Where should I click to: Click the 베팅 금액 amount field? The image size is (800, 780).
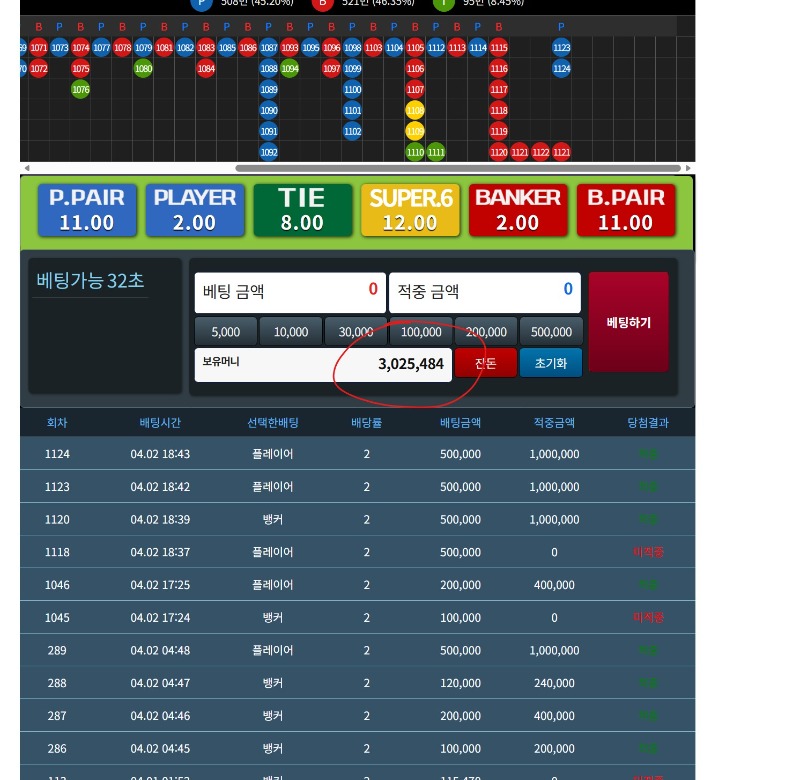[289, 292]
